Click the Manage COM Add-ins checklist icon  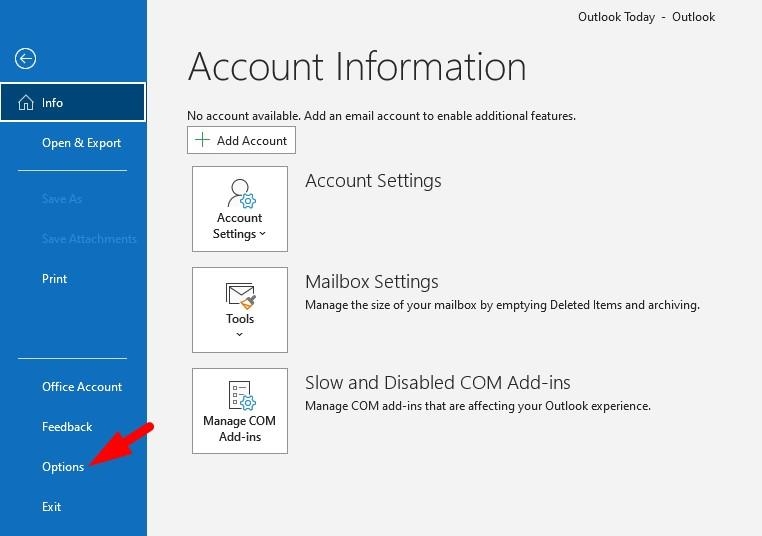coord(242,396)
